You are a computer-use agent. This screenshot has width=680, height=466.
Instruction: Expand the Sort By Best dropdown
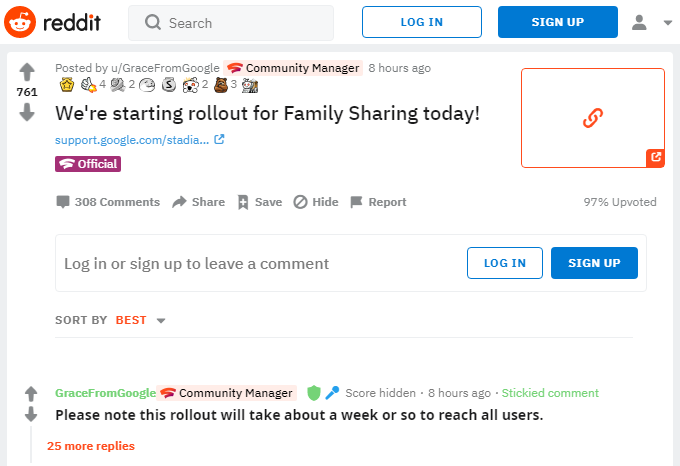click(x=140, y=320)
